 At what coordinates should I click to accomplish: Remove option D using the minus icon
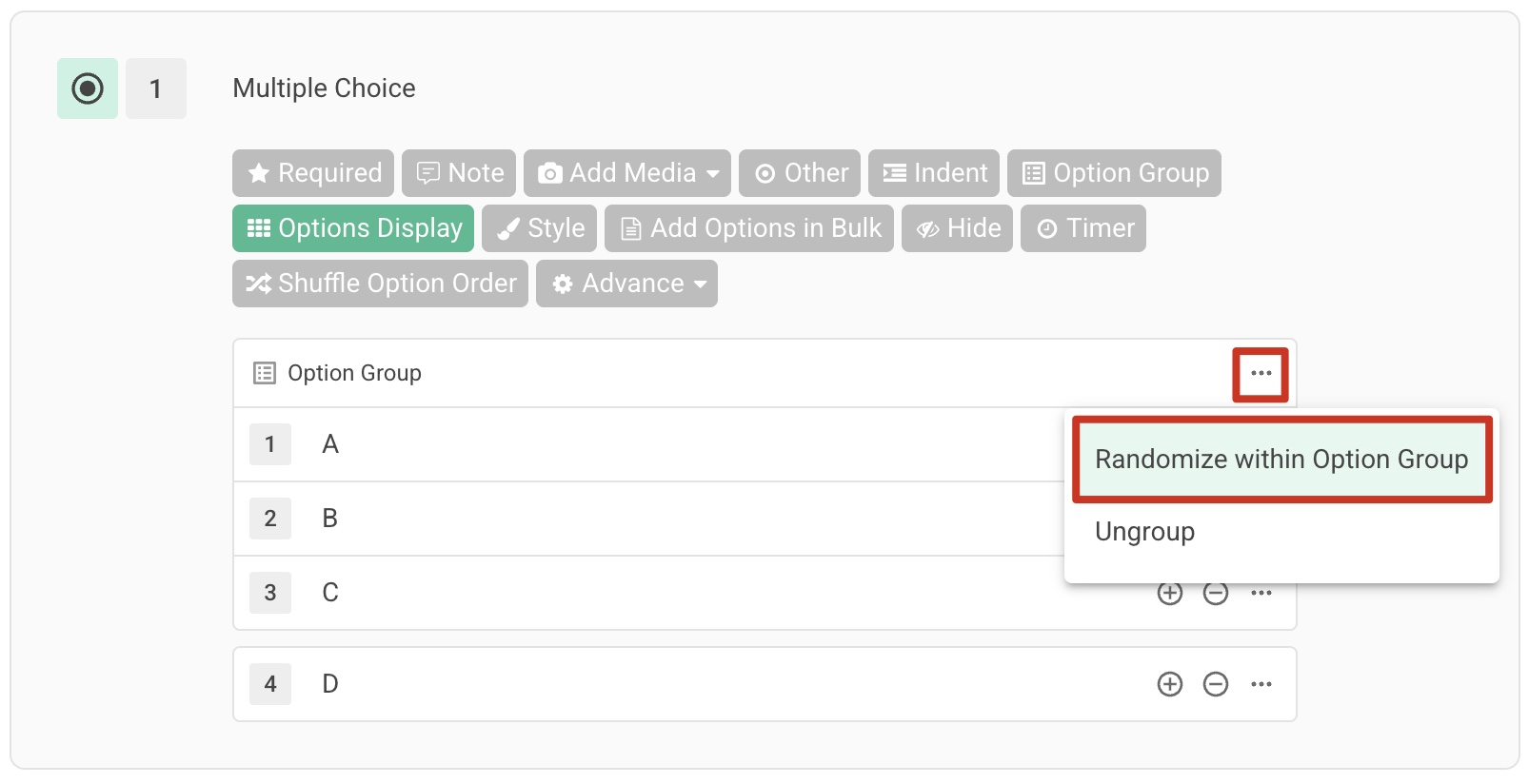pos(1215,684)
